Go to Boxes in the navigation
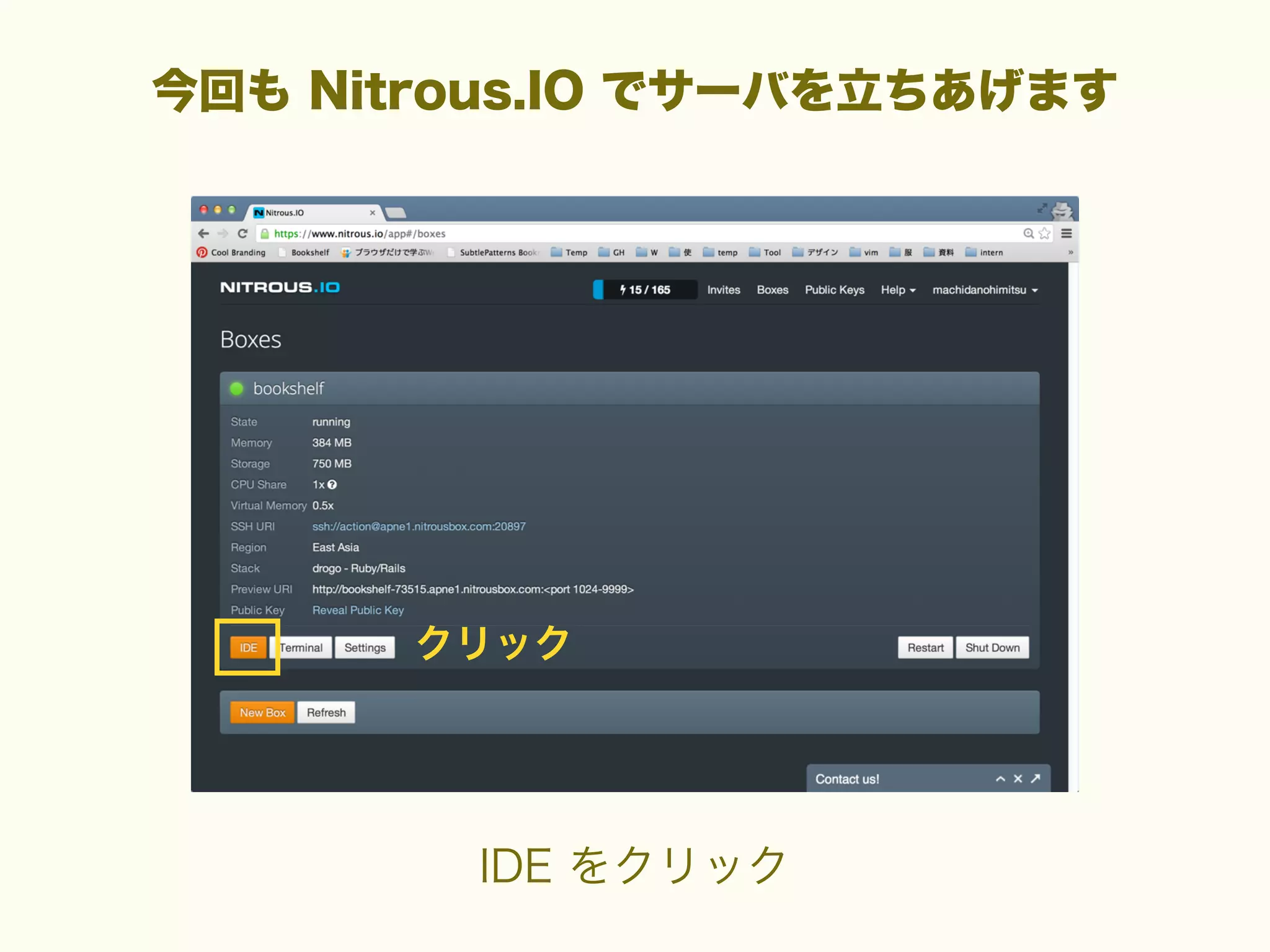1270x952 pixels. (x=773, y=289)
